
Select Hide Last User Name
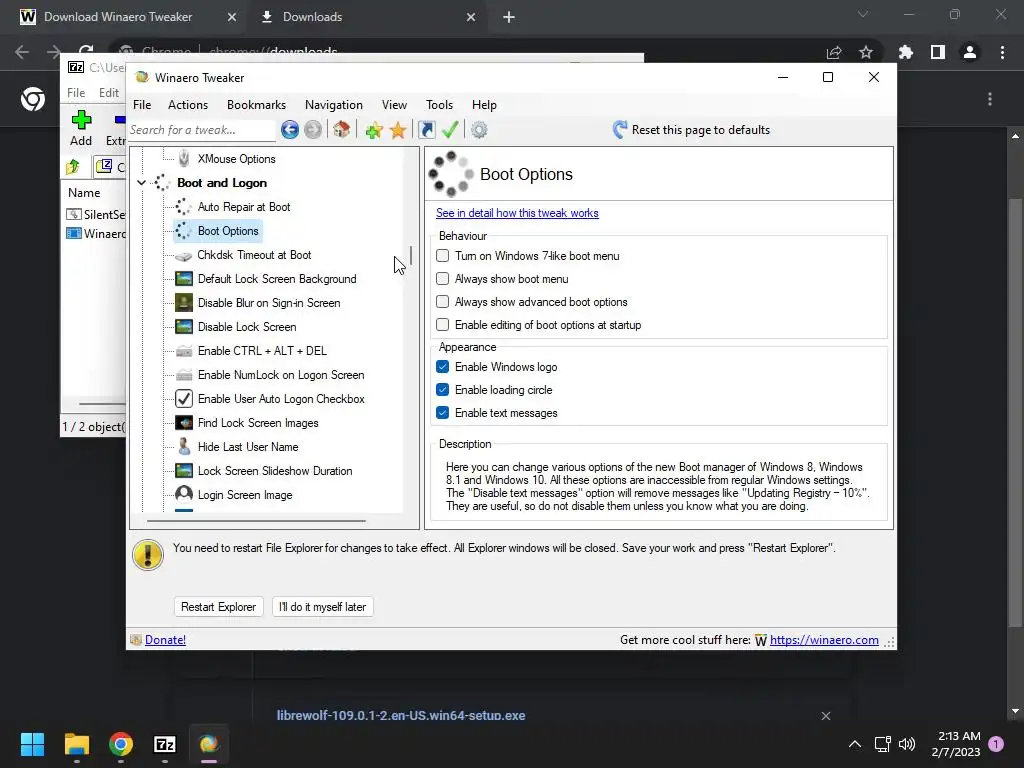tap(248, 447)
